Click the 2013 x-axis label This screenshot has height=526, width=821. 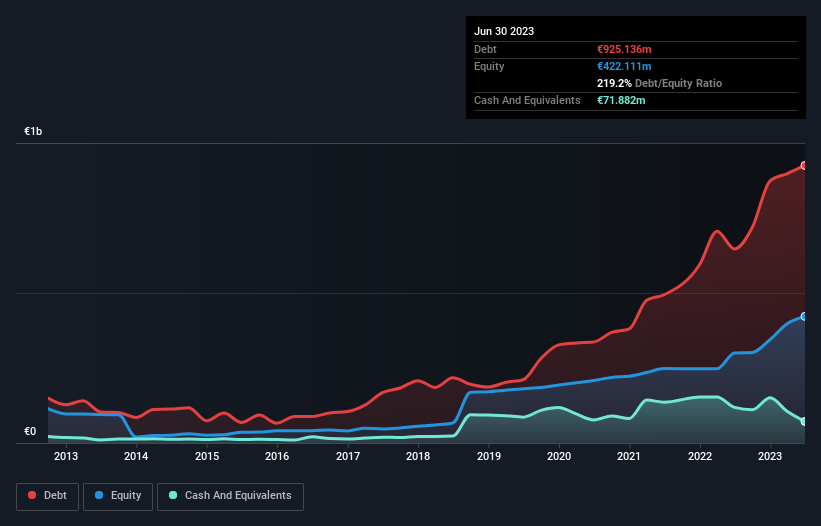(66, 456)
